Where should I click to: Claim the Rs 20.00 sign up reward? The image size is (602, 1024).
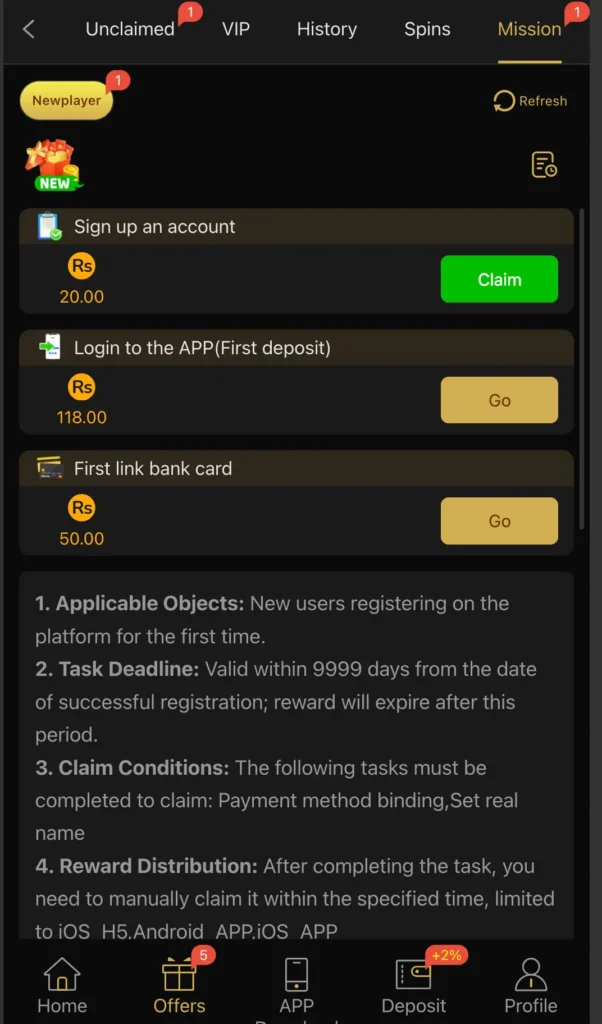(499, 279)
